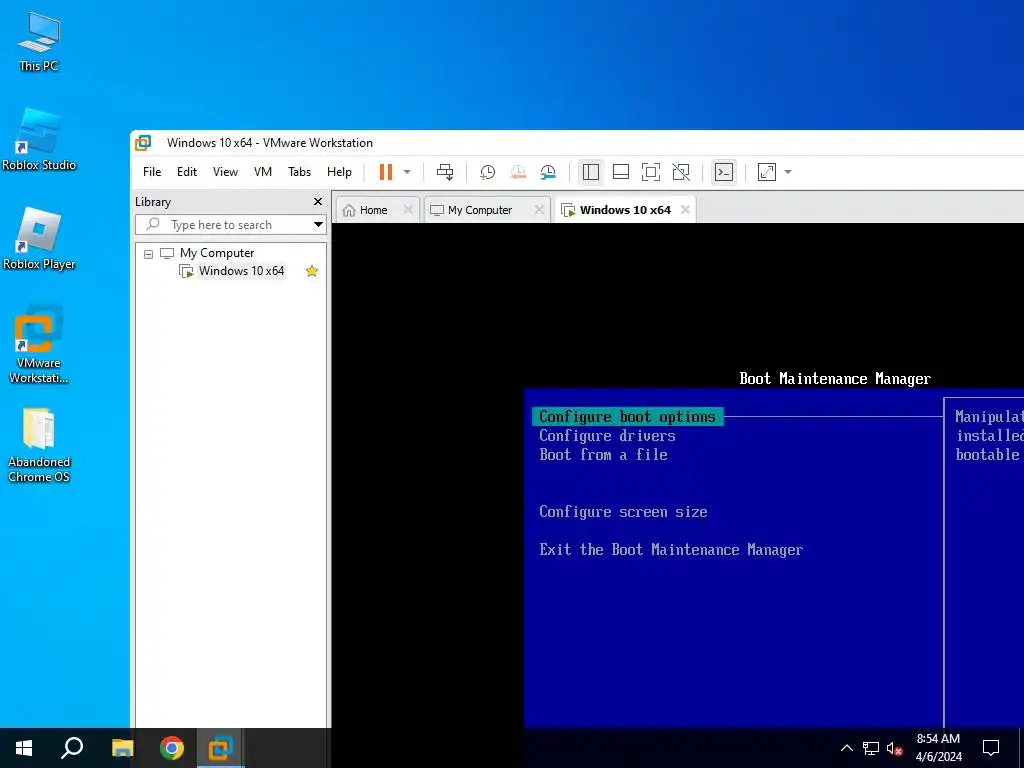
Task: Open the VM menu
Action: point(263,172)
